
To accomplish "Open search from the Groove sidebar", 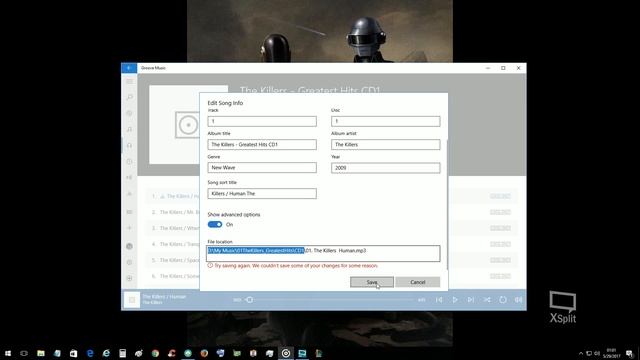I will point(129,97).
